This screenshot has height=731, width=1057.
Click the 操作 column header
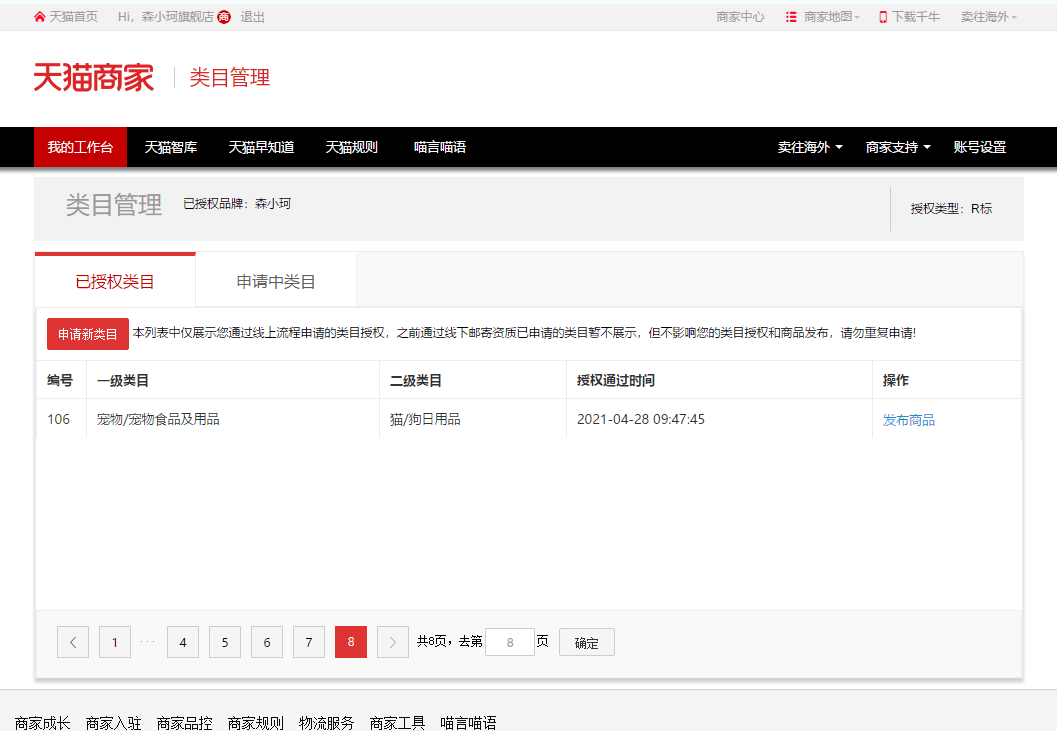(896, 380)
